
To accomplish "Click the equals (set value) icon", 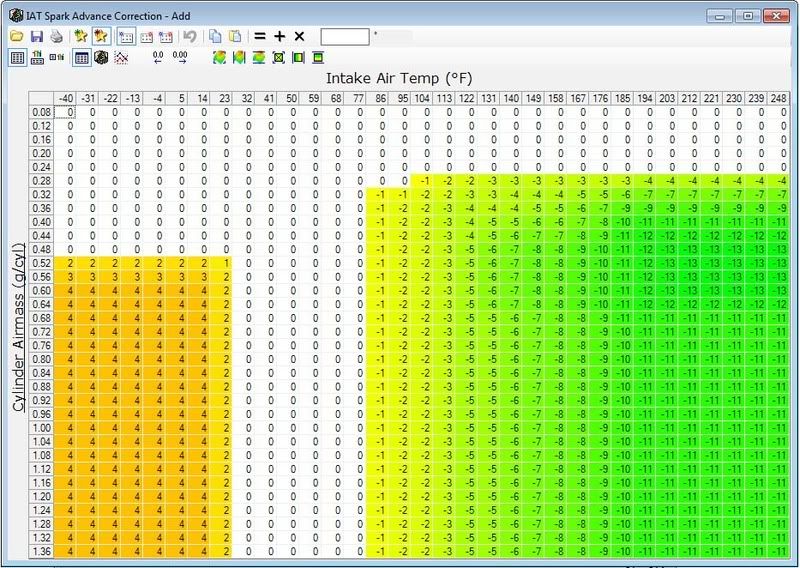I will coord(259,36).
